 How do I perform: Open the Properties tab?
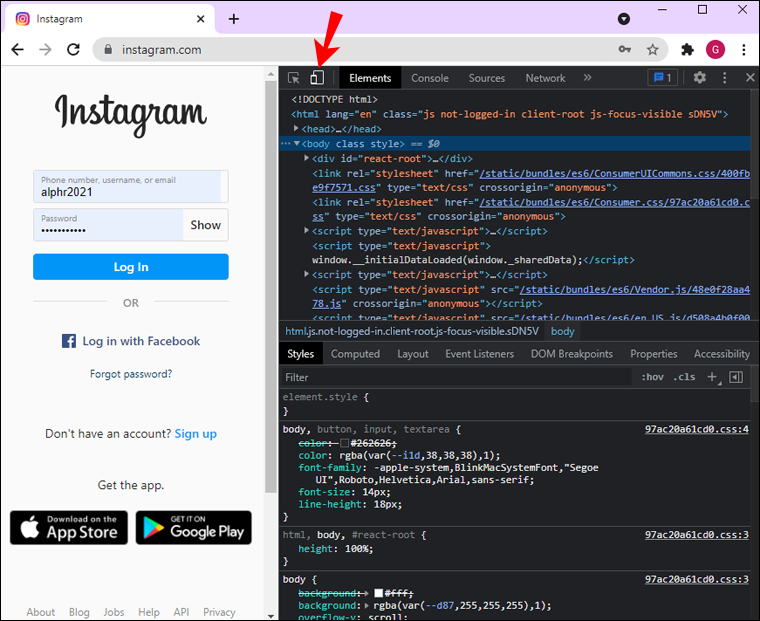click(x=653, y=354)
